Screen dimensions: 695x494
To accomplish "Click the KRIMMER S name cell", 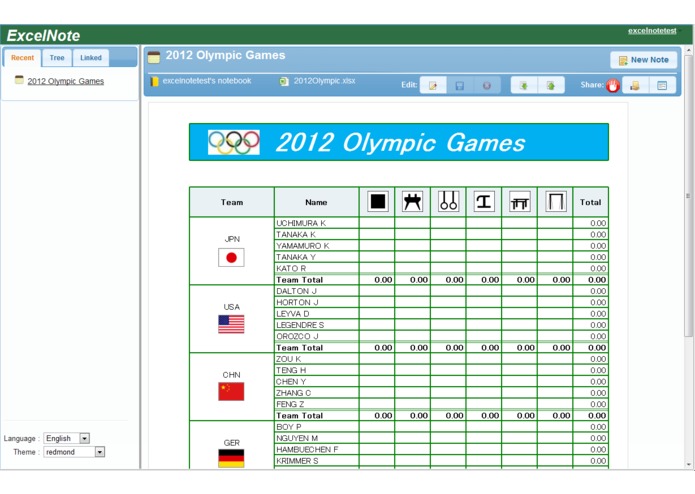I will coord(316,461).
